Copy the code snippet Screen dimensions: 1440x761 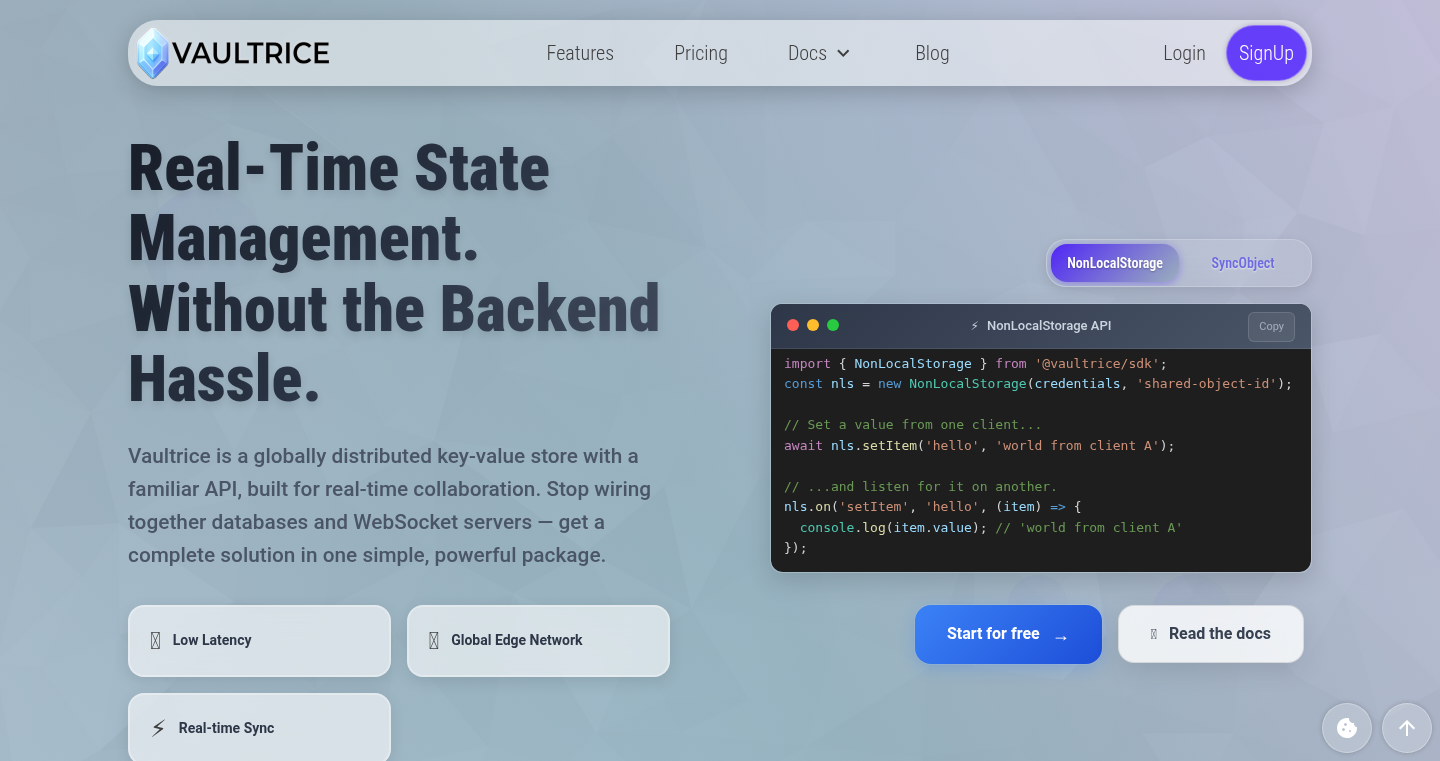pos(1271,326)
